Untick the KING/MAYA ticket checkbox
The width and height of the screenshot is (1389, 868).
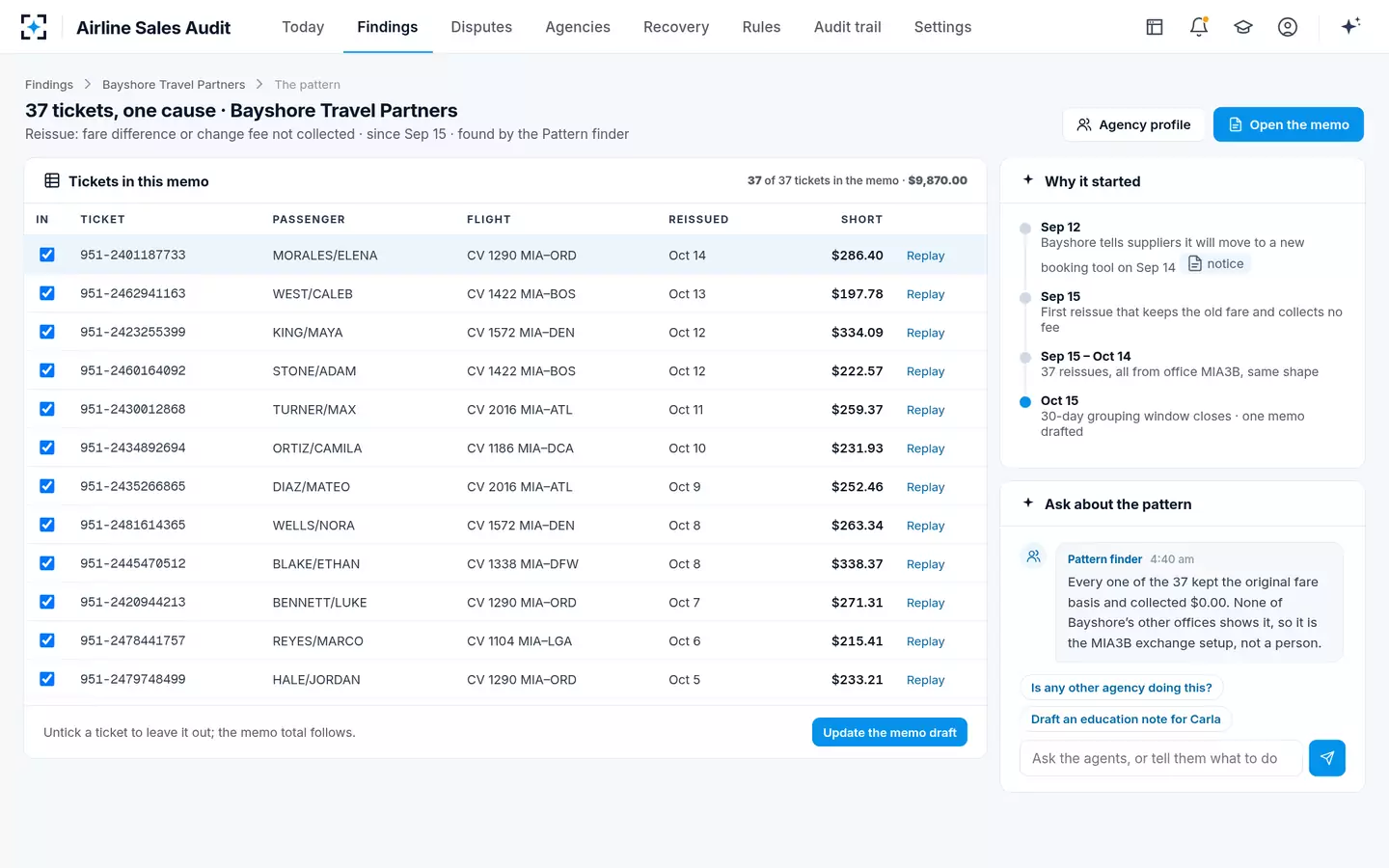click(x=47, y=332)
